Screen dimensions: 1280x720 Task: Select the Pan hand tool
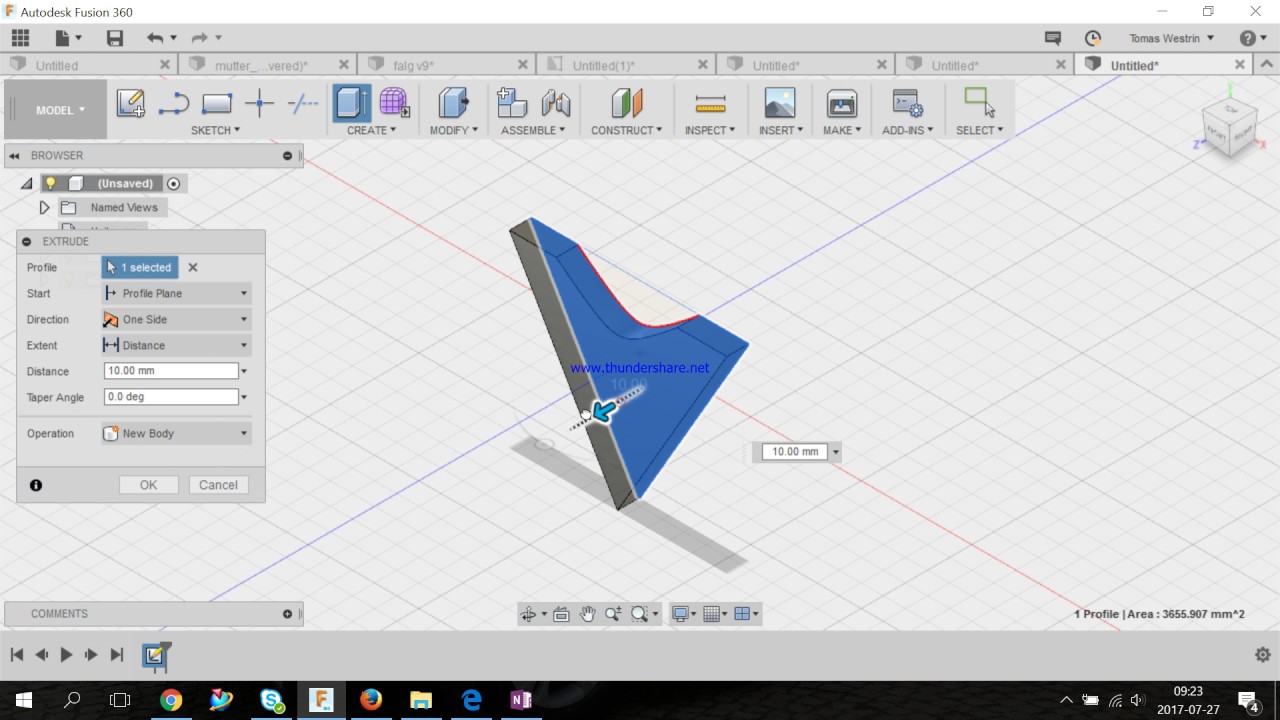click(588, 614)
